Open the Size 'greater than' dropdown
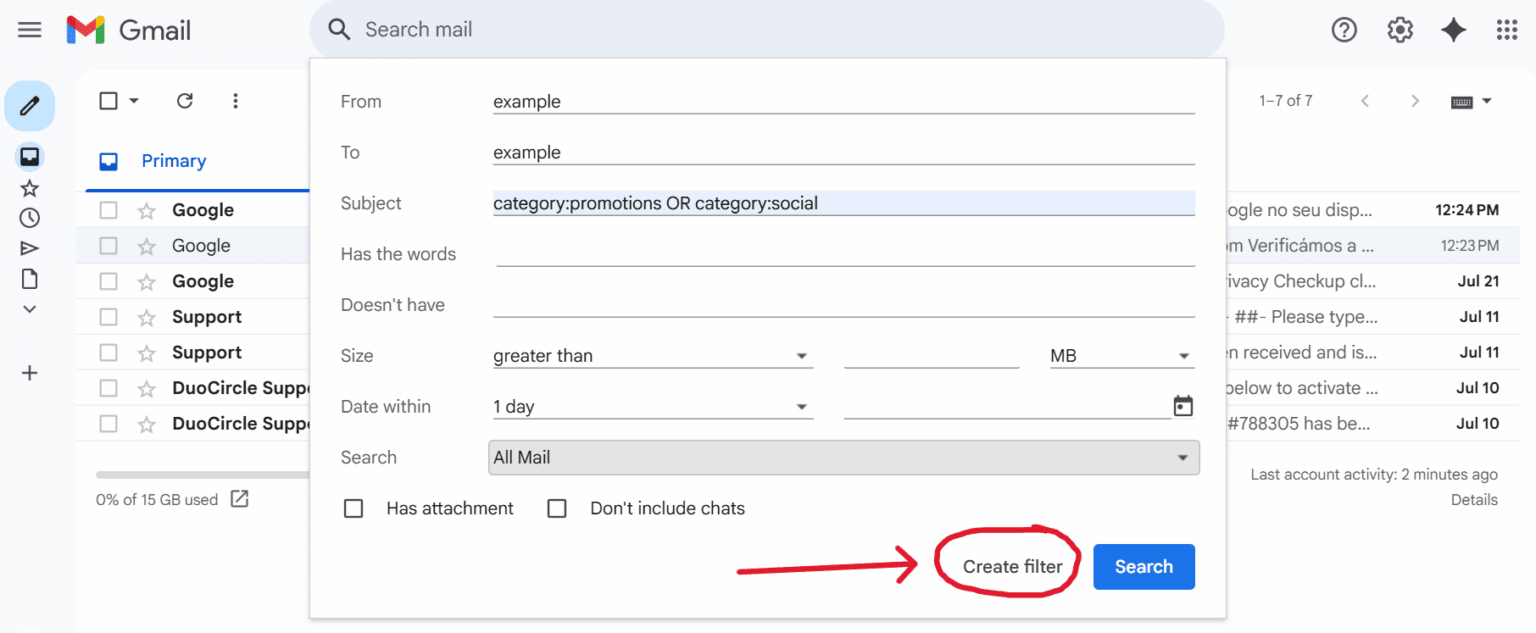1536x633 pixels. [652, 355]
